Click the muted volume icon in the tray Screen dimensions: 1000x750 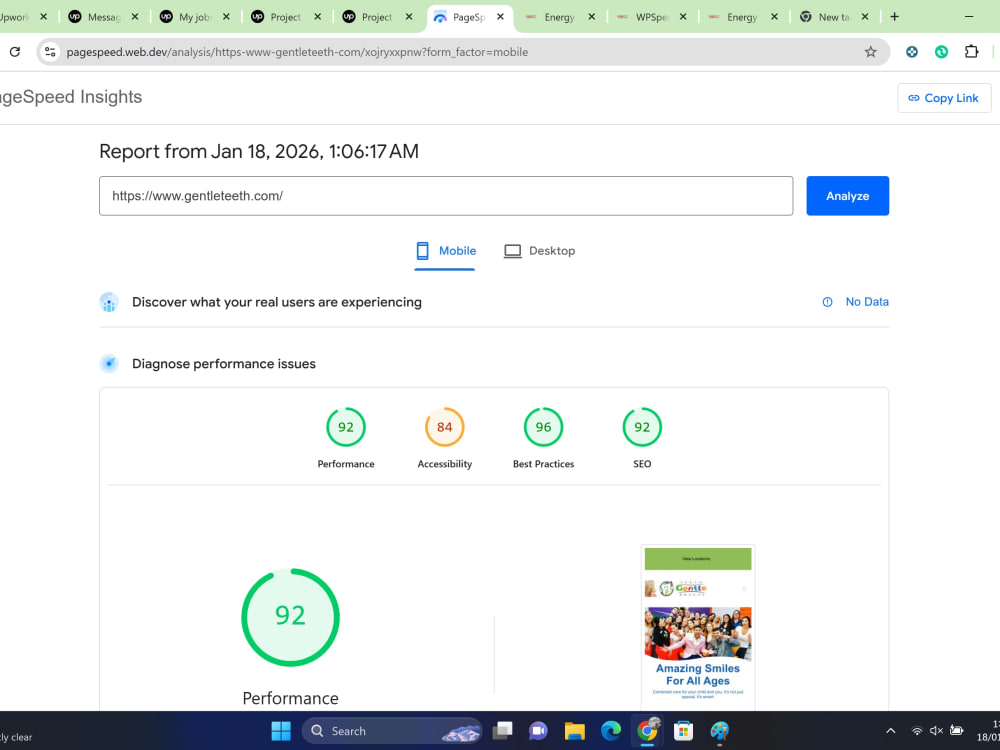(x=936, y=731)
